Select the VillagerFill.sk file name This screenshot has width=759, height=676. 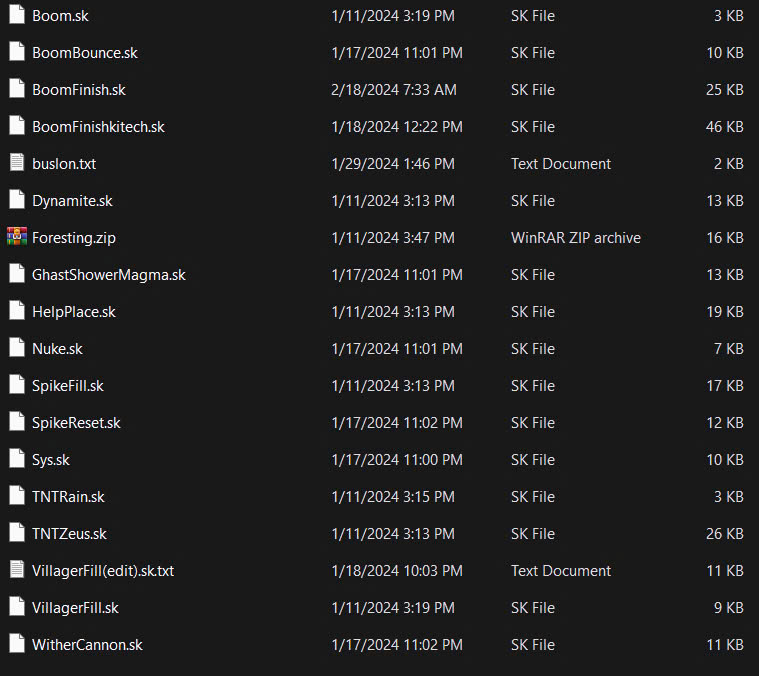click(75, 607)
